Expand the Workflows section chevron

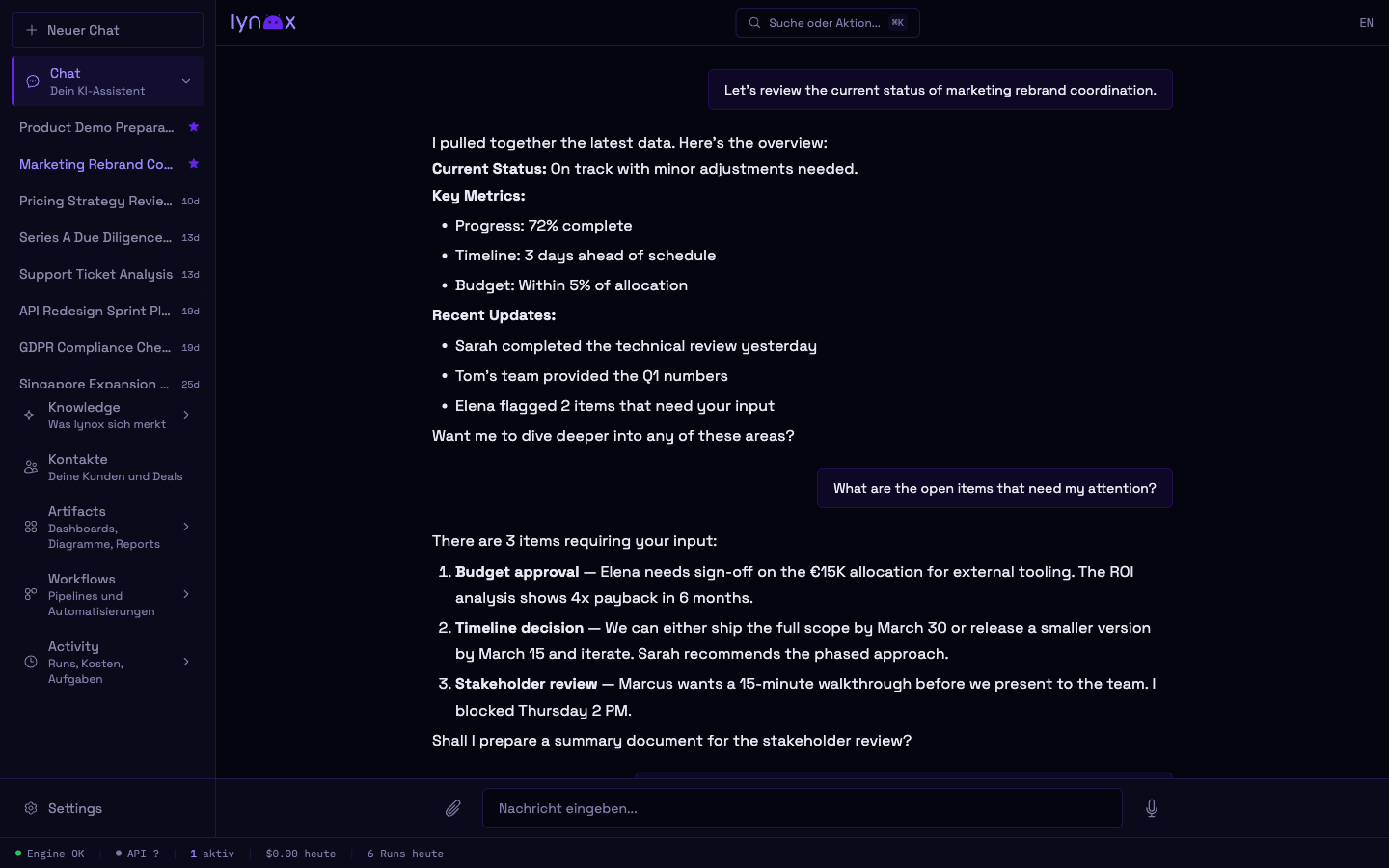(x=186, y=595)
